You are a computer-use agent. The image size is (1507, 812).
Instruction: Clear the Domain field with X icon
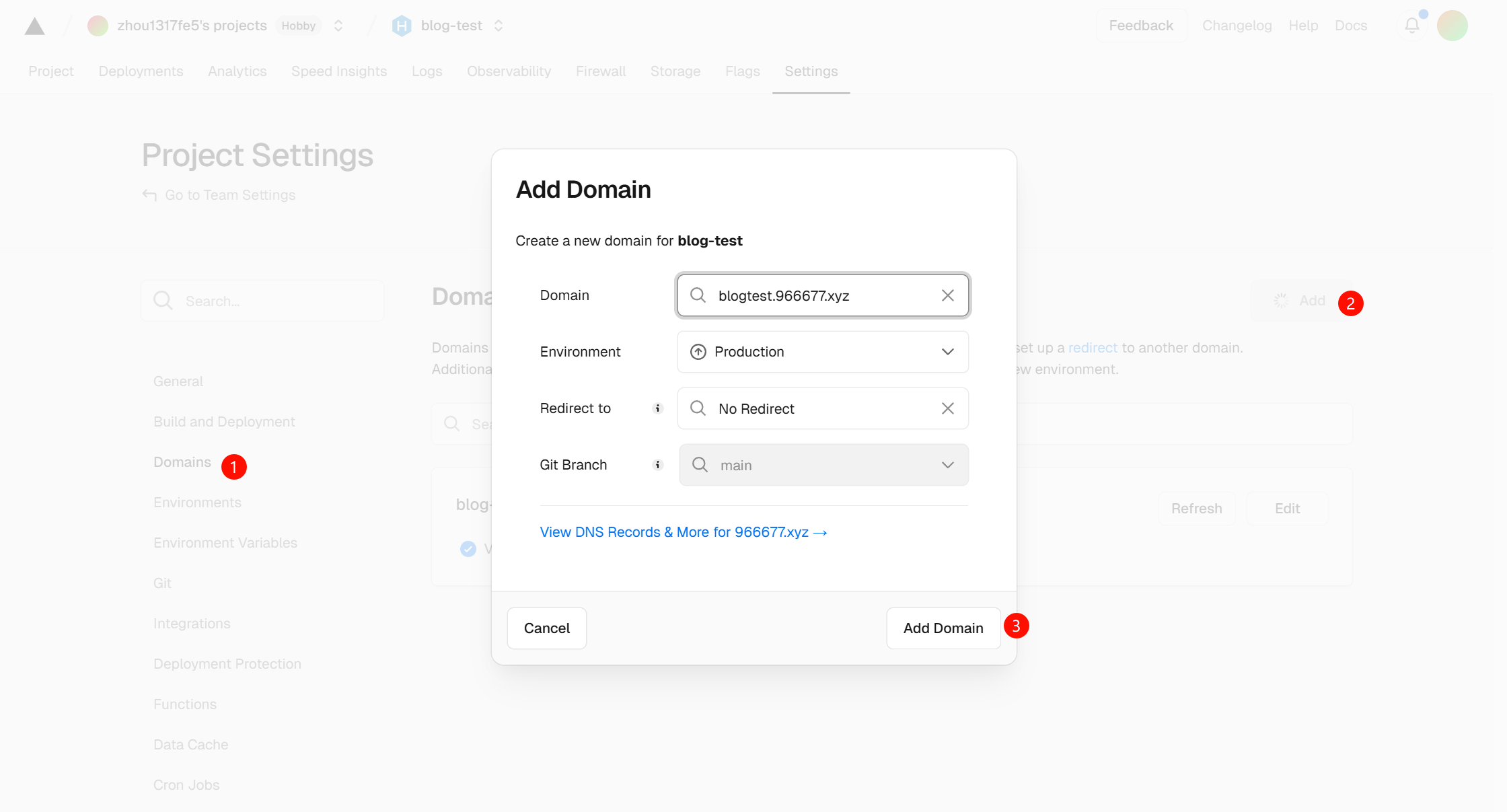point(947,295)
